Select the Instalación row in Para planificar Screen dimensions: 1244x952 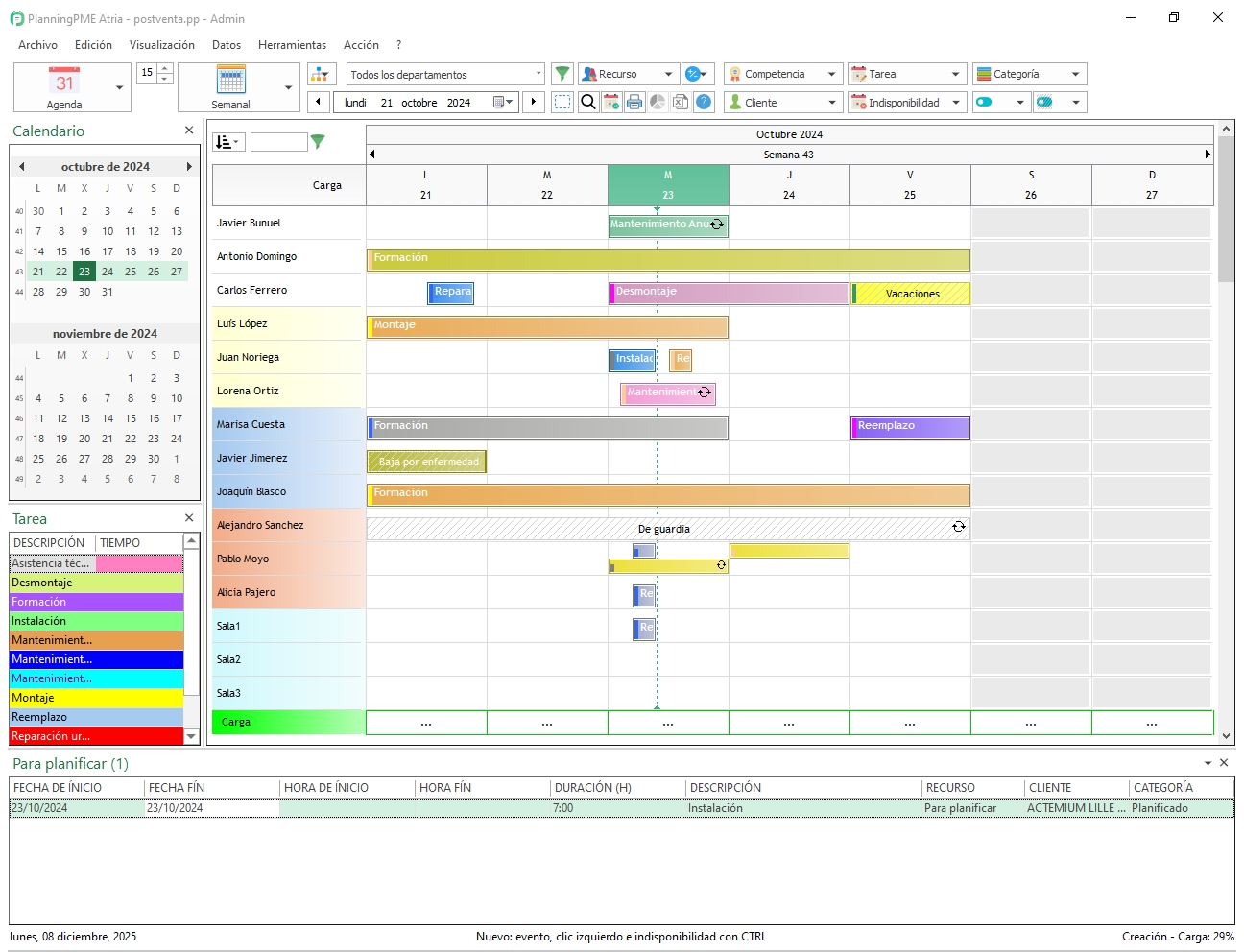(621, 808)
